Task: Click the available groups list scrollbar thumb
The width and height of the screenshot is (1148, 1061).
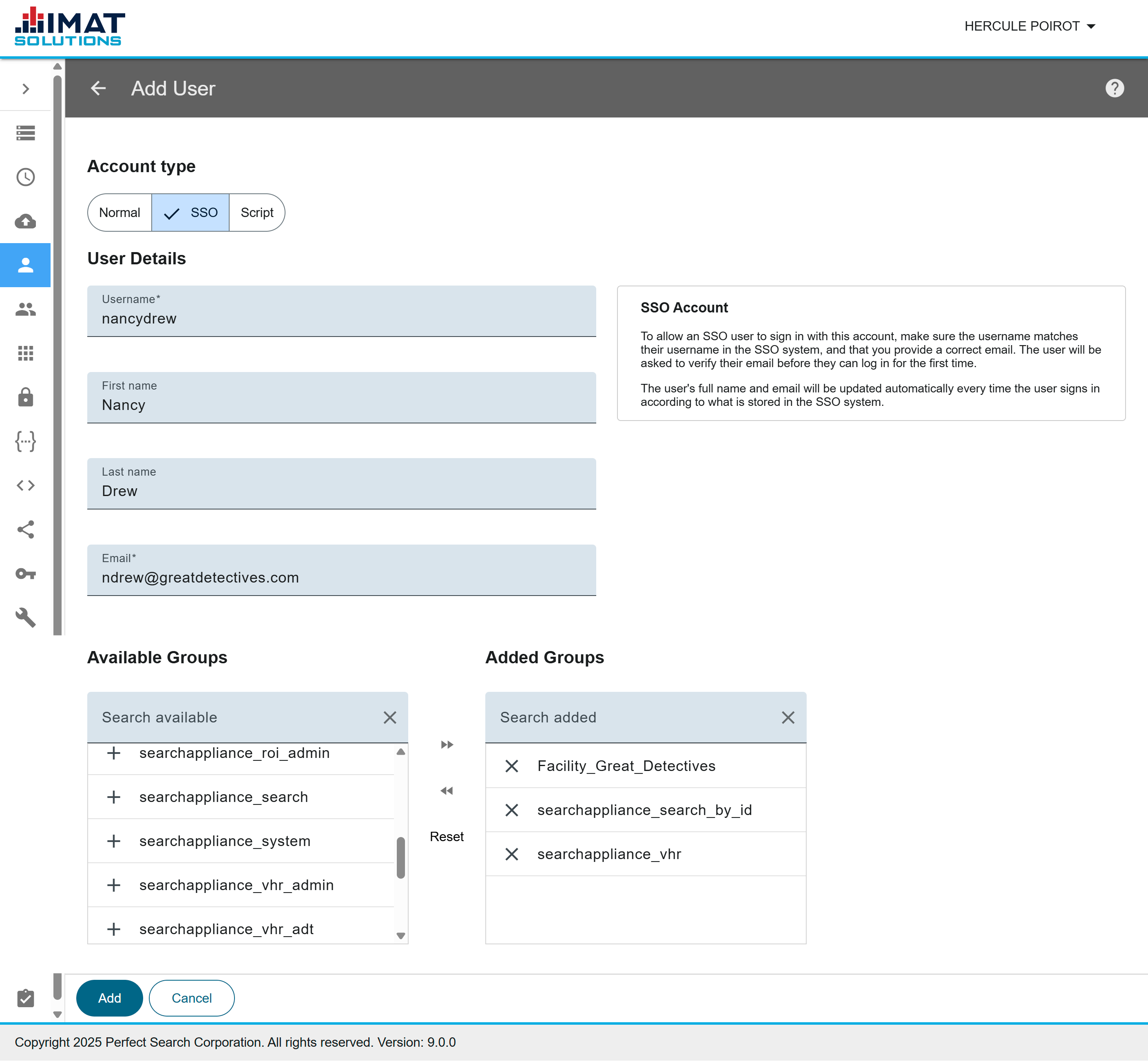Action: tap(400, 858)
